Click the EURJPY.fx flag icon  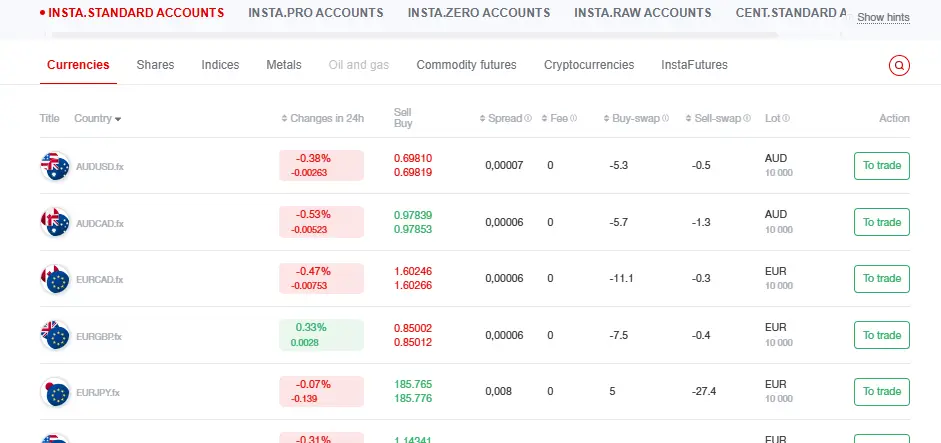click(x=55, y=393)
